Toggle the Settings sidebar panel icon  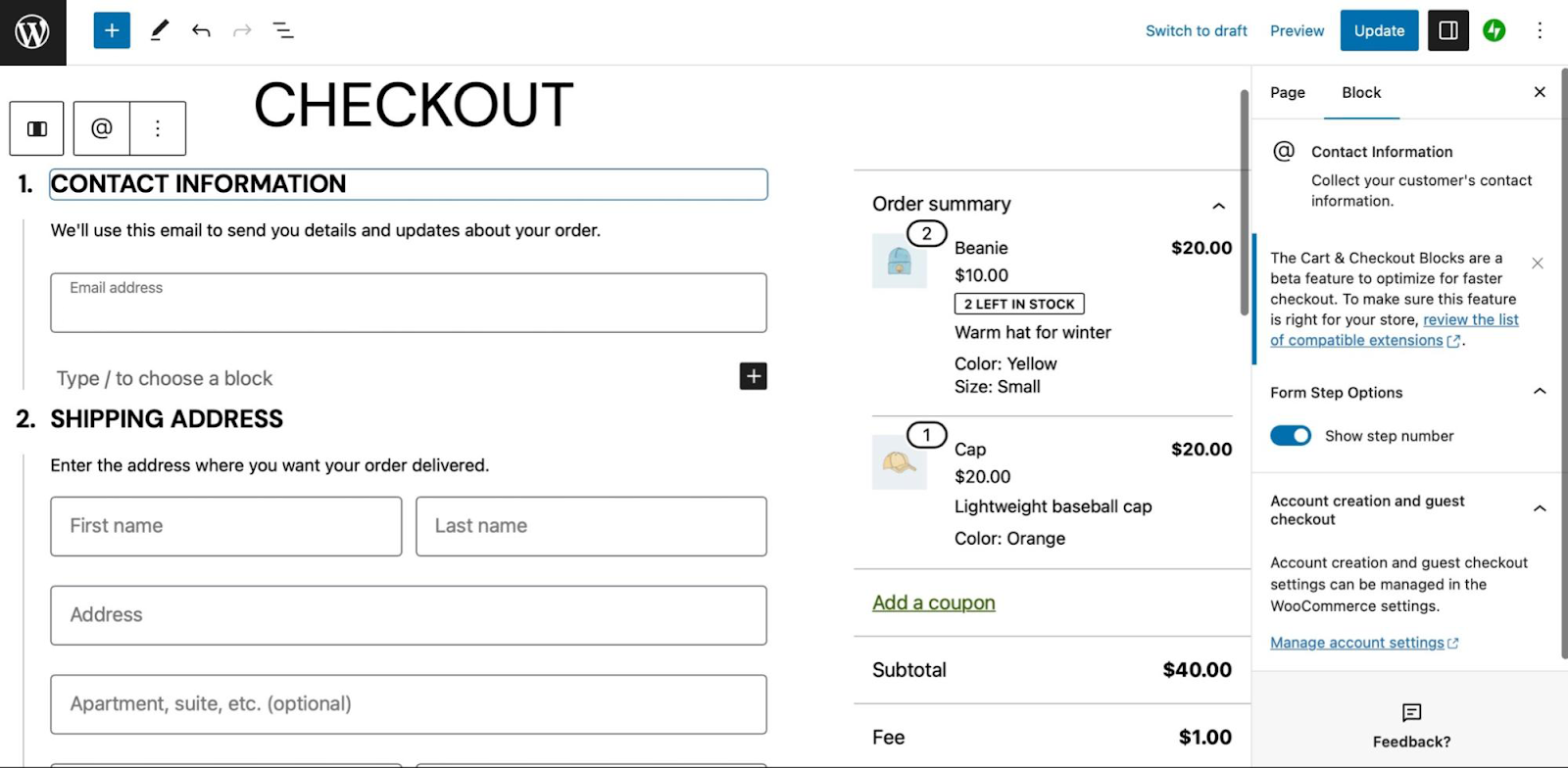pyautogui.click(x=1447, y=31)
